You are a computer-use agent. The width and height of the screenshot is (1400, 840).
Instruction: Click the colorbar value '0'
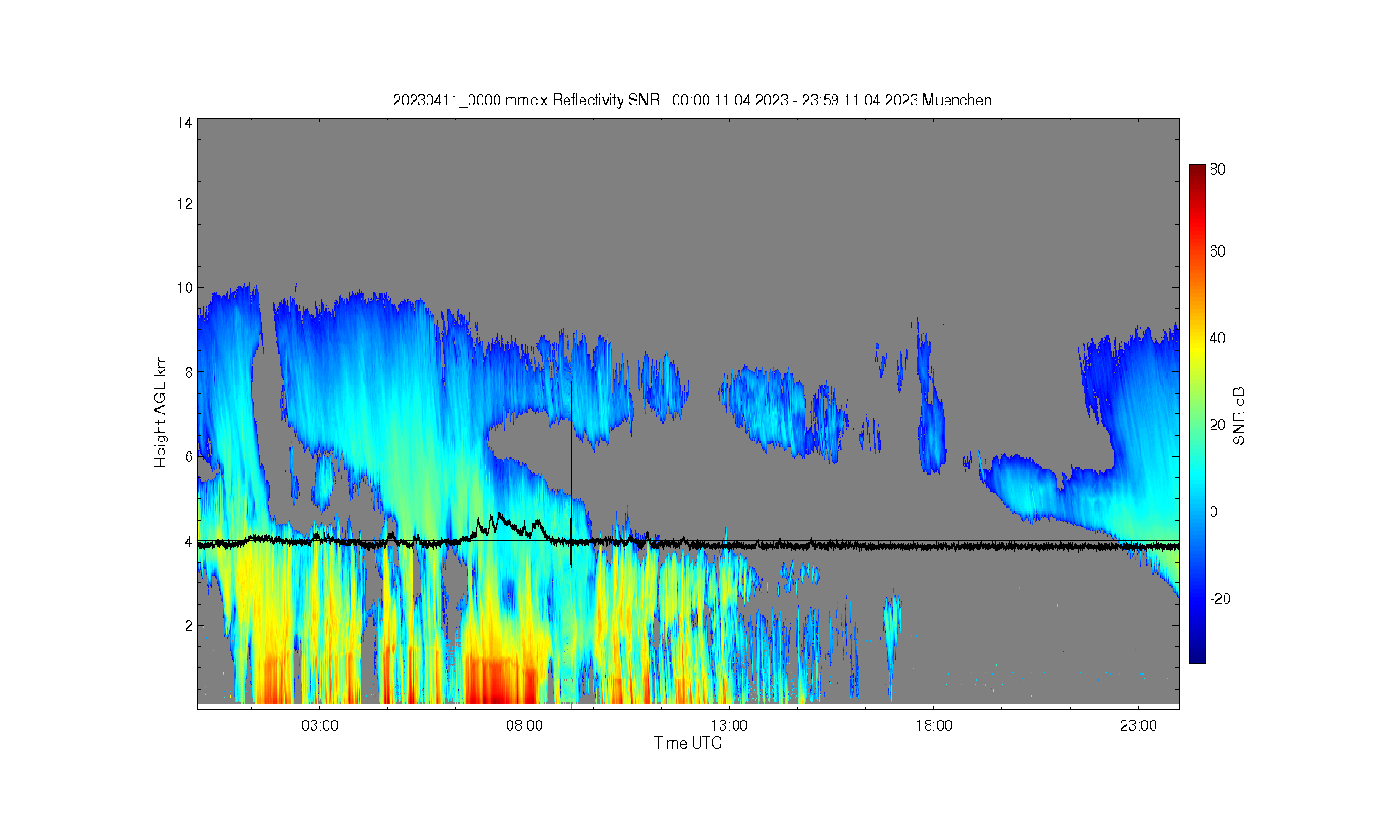tap(1213, 511)
